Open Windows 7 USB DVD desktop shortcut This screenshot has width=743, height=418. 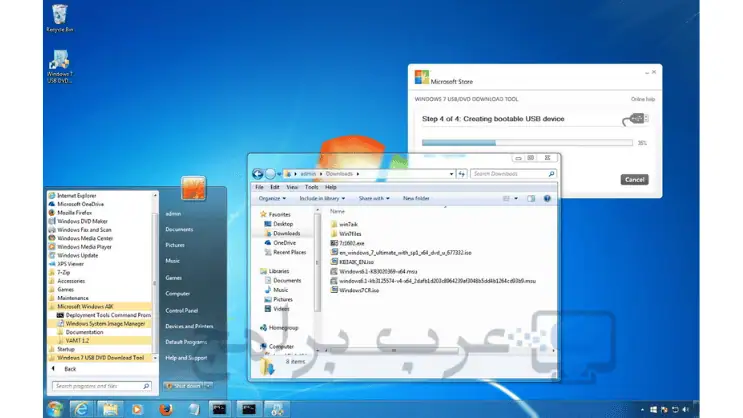[60, 66]
